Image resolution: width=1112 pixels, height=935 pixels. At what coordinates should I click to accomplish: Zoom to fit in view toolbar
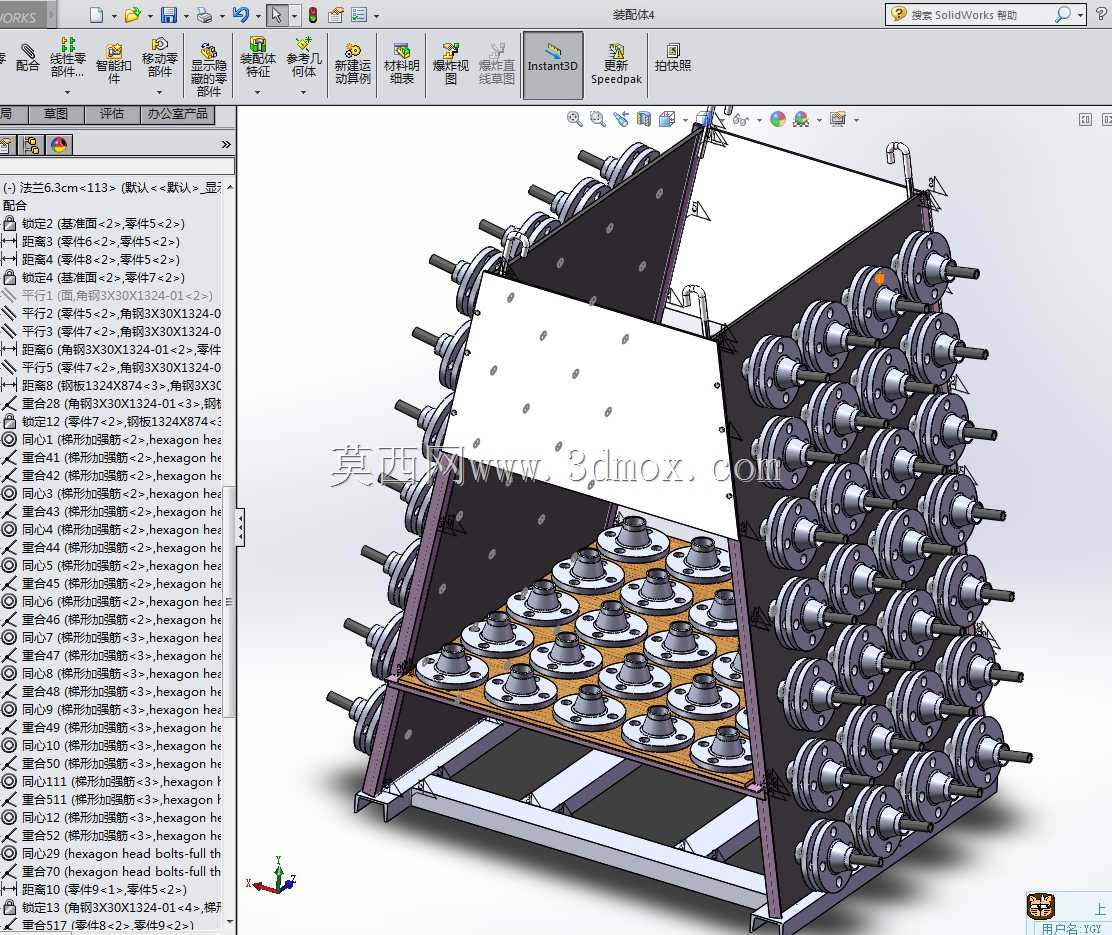574,119
